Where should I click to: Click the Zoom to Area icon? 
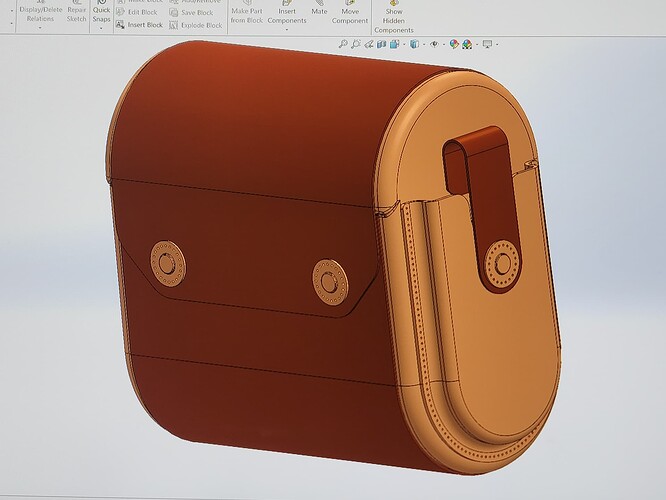coord(356,44)
